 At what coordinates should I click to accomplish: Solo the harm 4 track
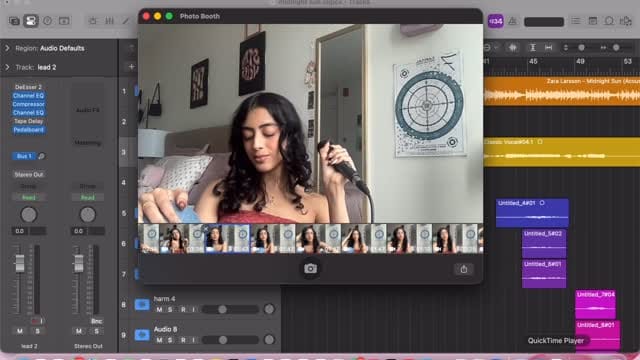pos(170,309)
